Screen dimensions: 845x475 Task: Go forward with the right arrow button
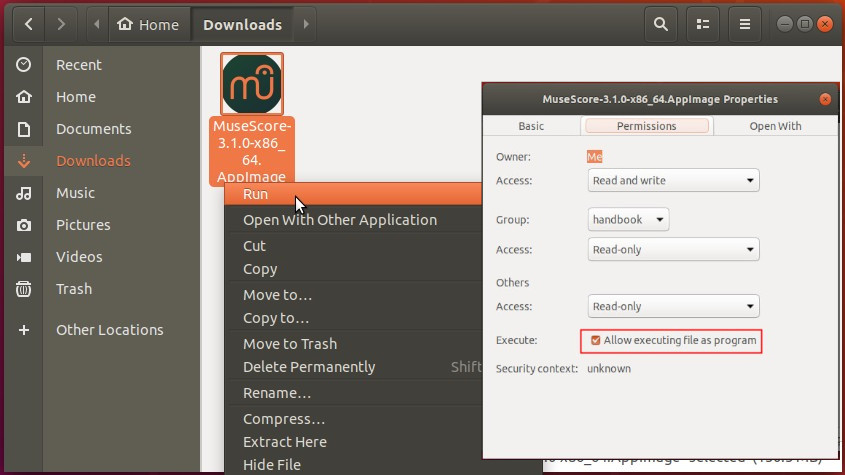[x=60, y=24]
